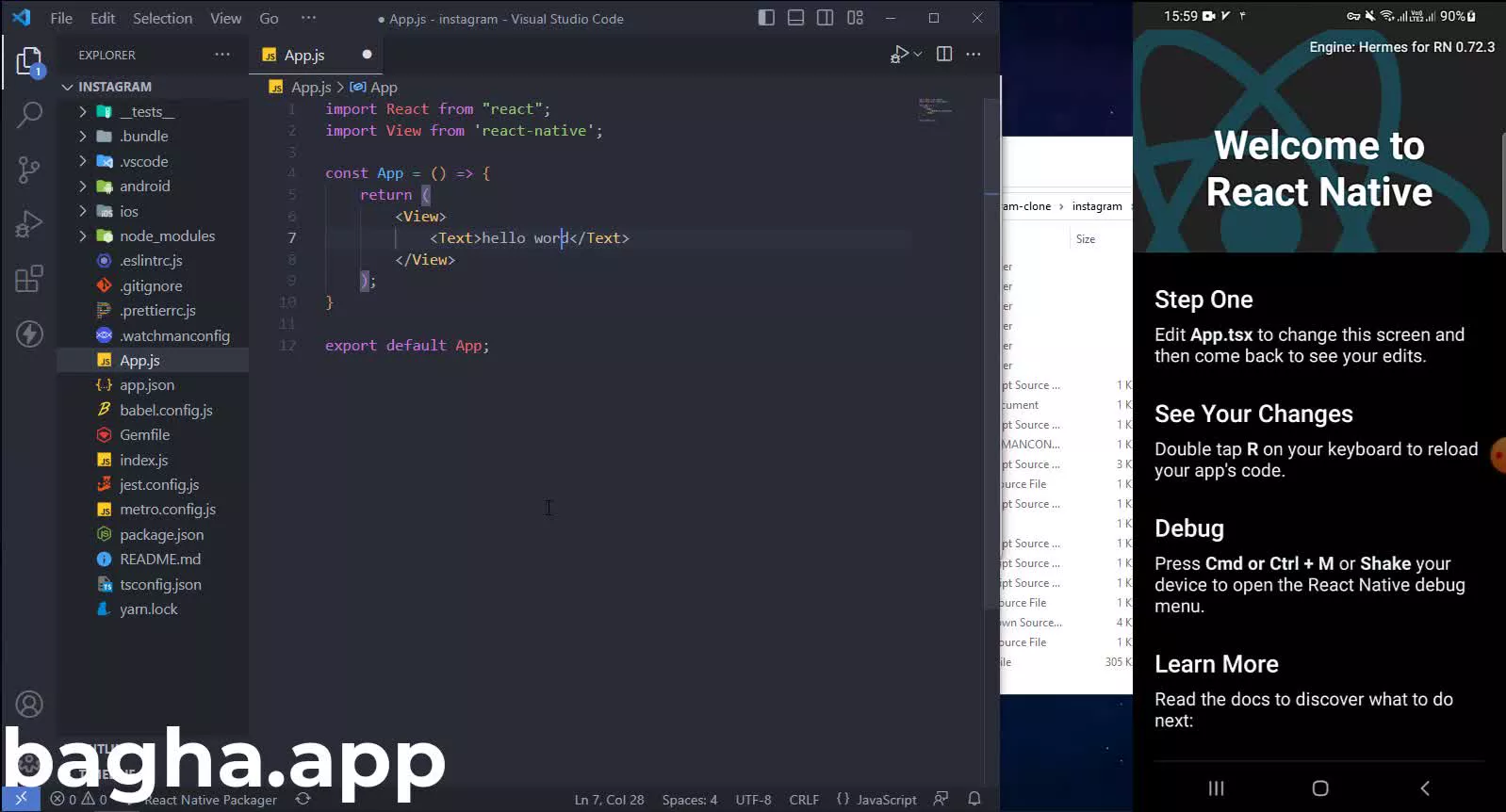Split the editor to the right
This screenshot has height=812, width=1506.
944,55
